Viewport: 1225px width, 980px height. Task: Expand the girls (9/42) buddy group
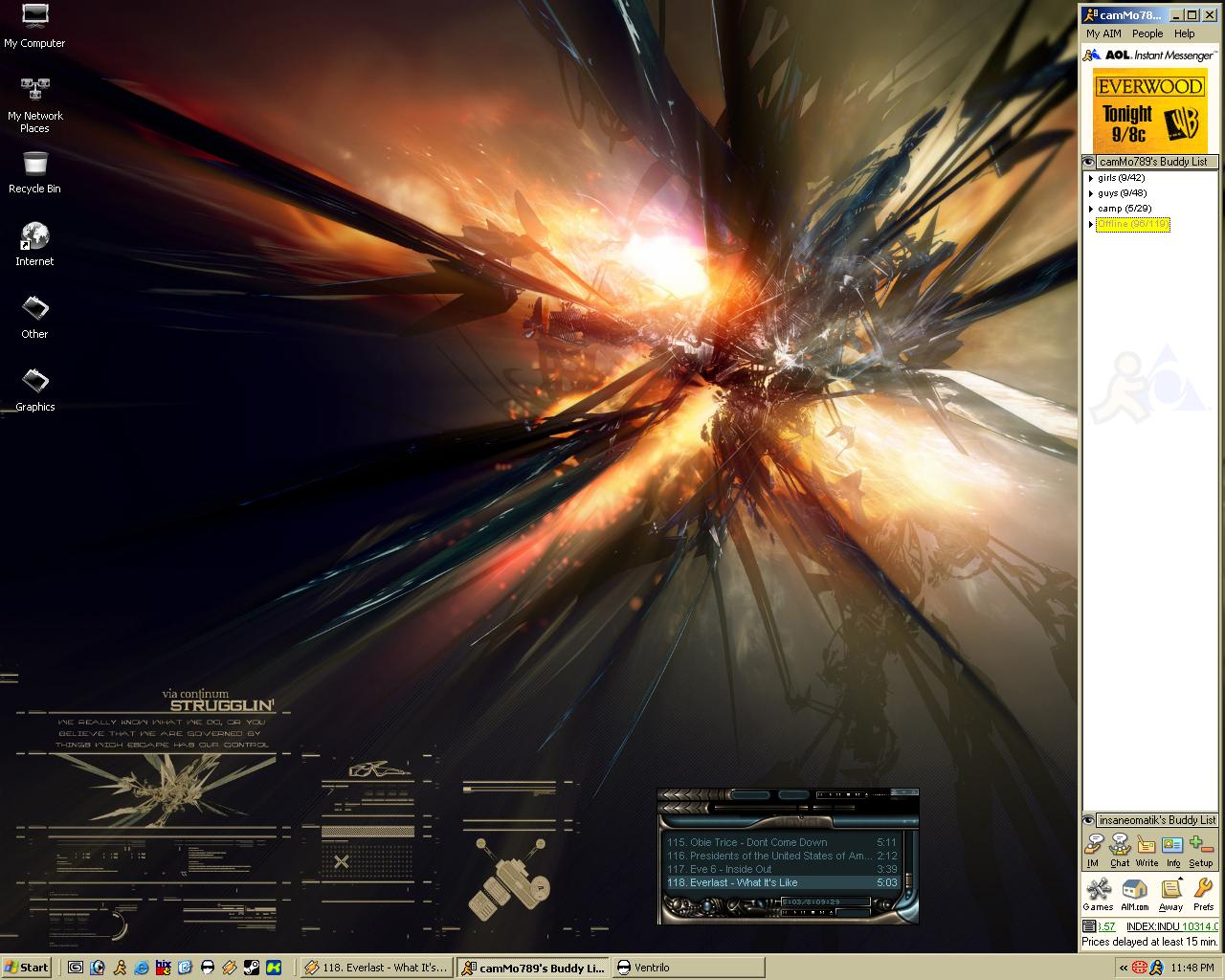tap(1091, 178)
